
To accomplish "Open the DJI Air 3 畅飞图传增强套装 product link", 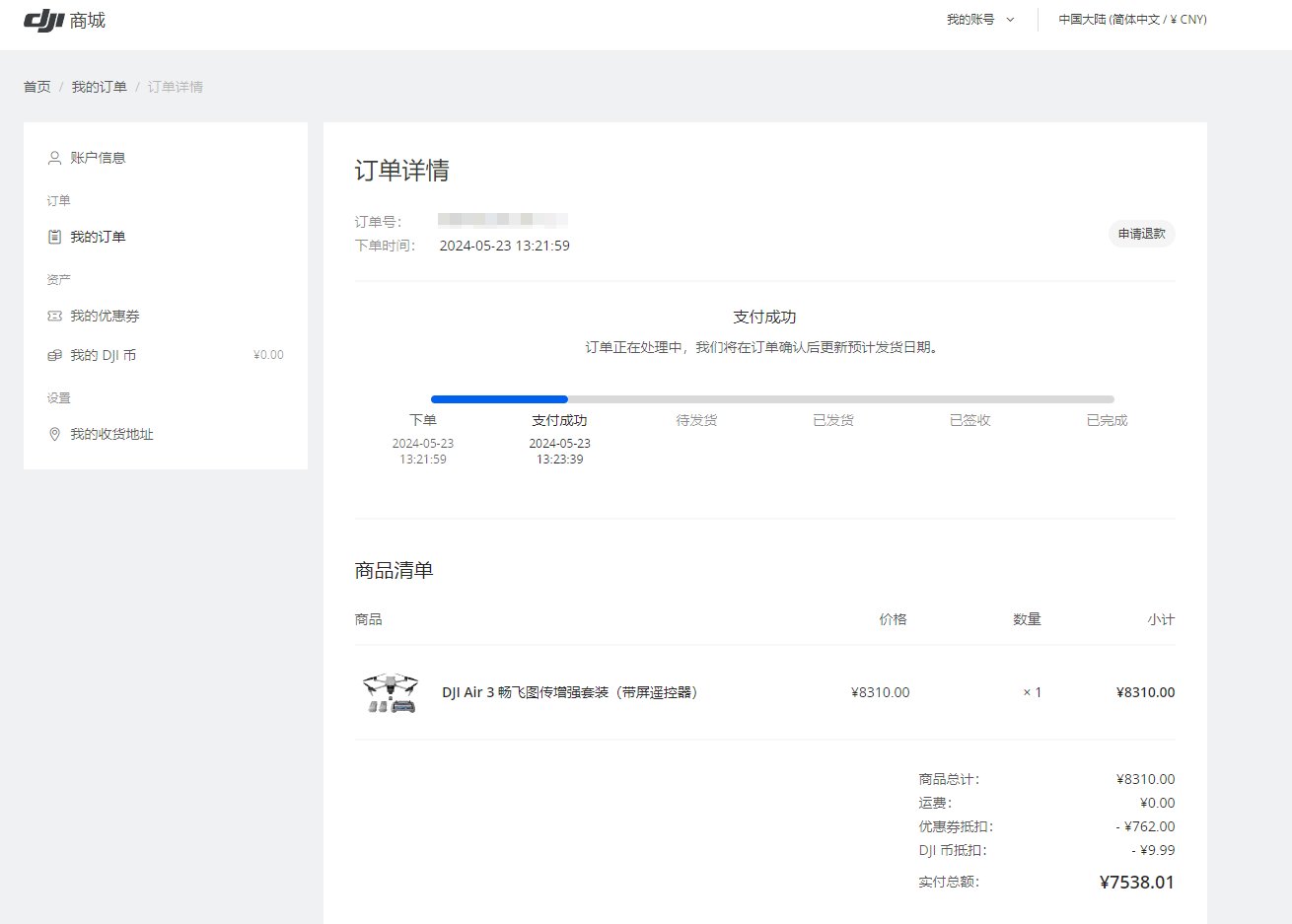I will click(x=572, y=692).
